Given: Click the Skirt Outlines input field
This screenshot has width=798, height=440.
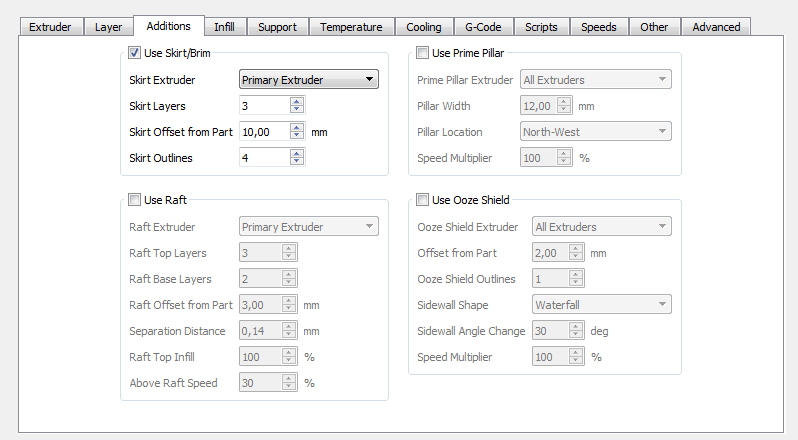Looking at the screenshot, I should pos(264,157).
